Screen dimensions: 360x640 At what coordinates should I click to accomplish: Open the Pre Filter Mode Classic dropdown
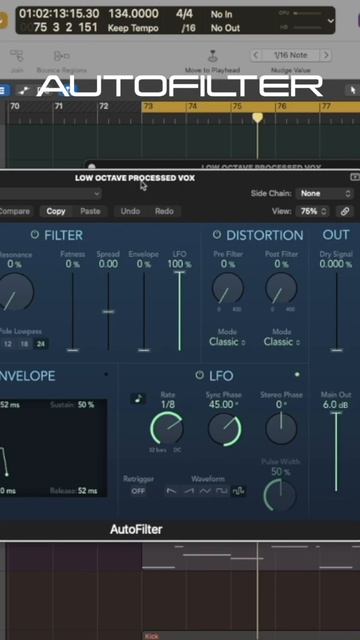(x=227, y=342)
